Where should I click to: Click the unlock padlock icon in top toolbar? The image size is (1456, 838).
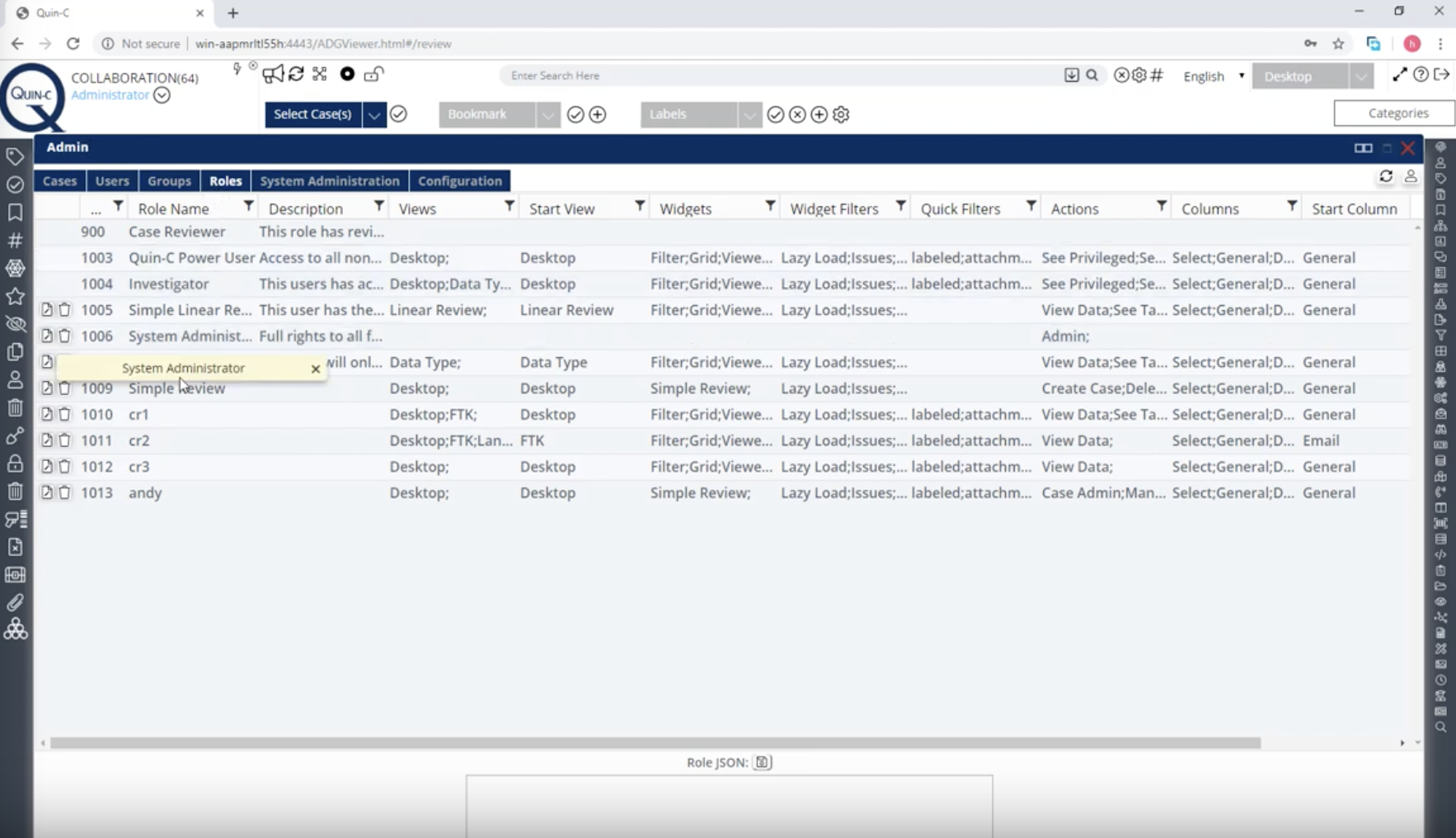pos(373,74)
